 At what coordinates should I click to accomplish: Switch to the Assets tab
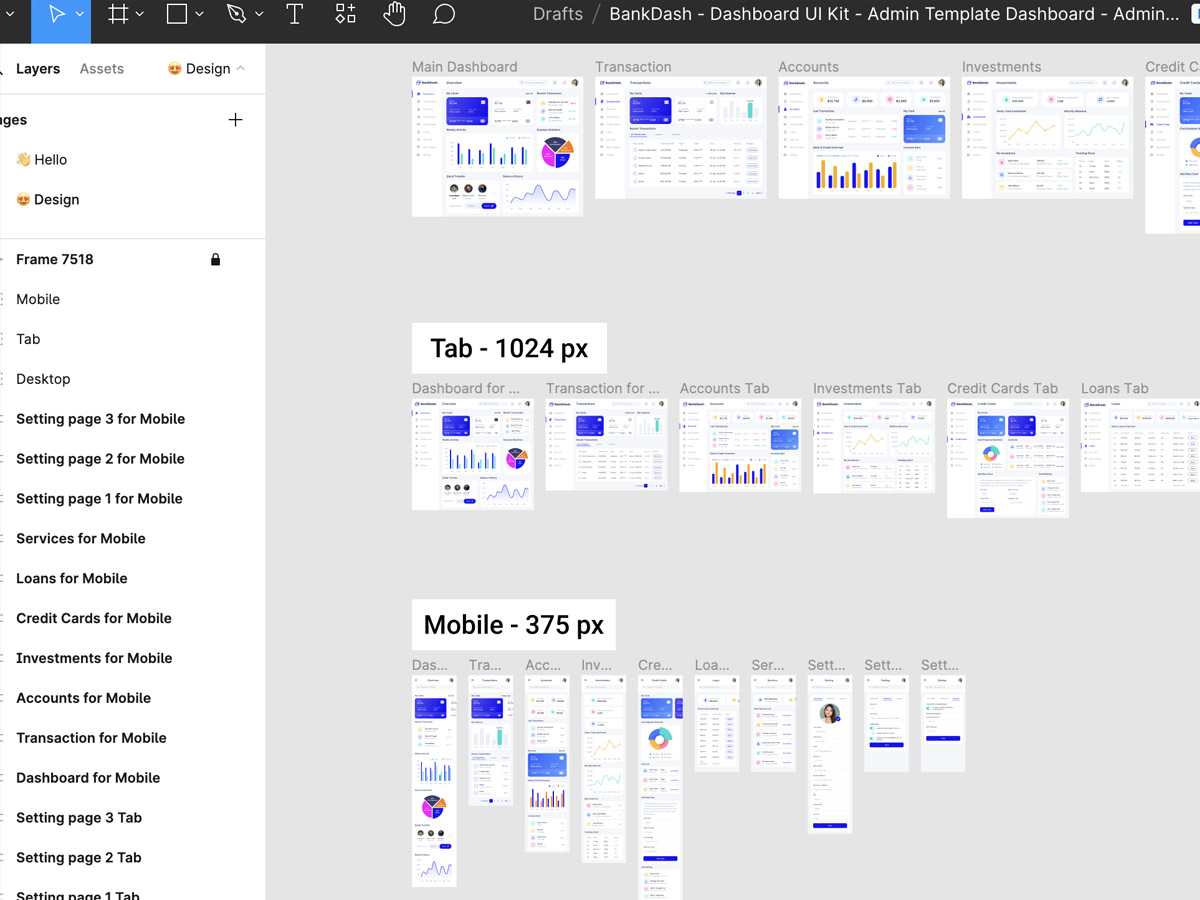pos(102,69)
